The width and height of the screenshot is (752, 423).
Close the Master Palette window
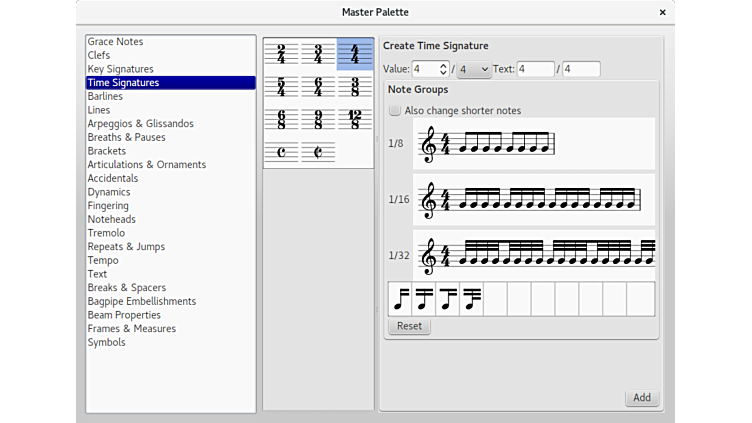pyautogui.click(x=662, y=12)
